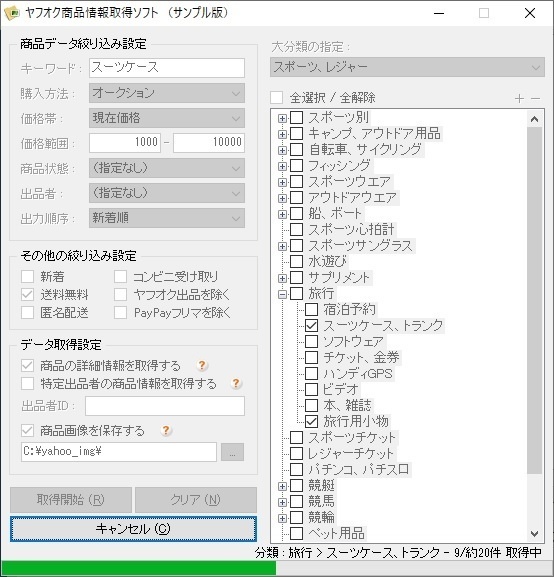The height and width of the screenshot is (577, 554).
Task: Select the スポーツ心拍計 tree item
Action: tap(351, 230)
